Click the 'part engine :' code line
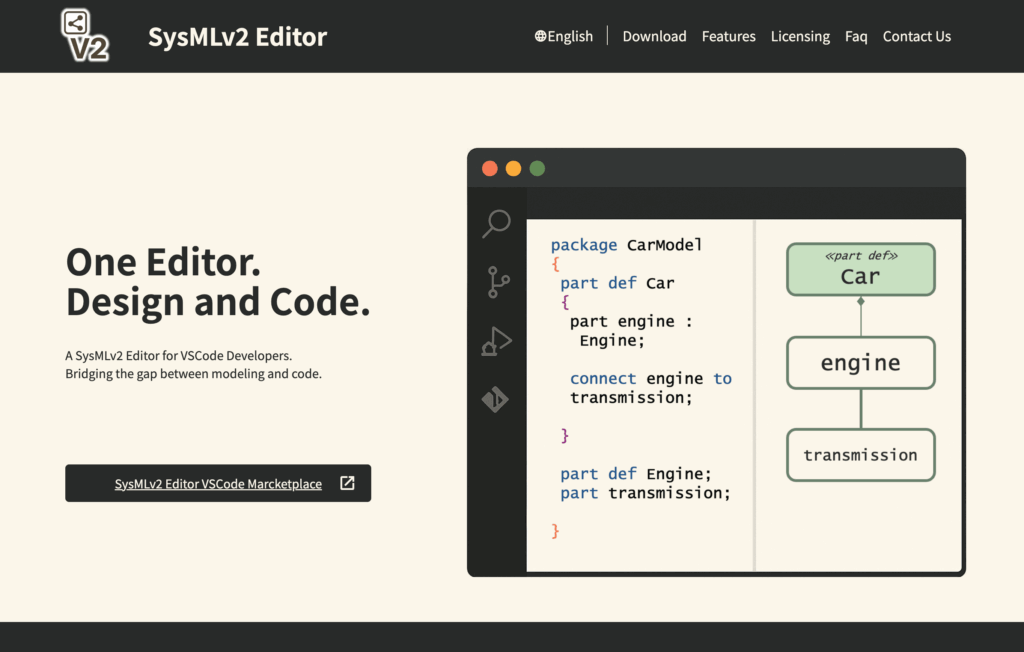The width and height of the screenshot is (1024, 652). pos(631,321)
